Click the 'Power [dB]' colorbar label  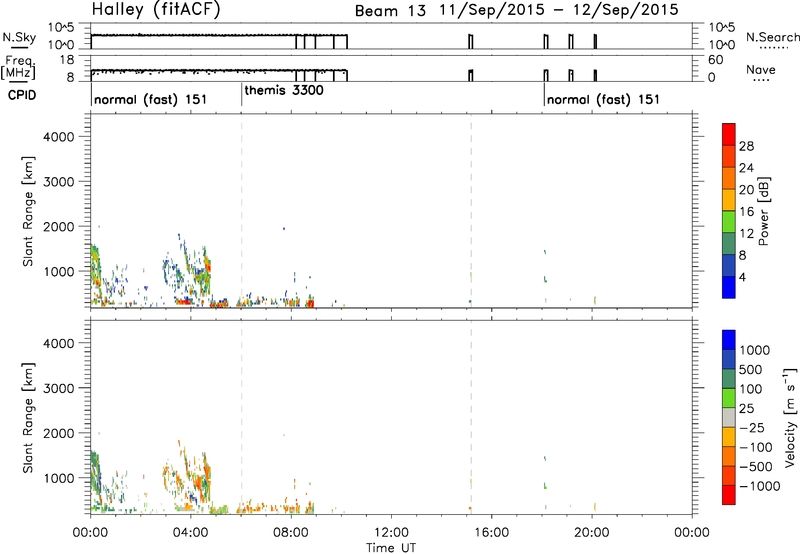(x=763, y=211)
